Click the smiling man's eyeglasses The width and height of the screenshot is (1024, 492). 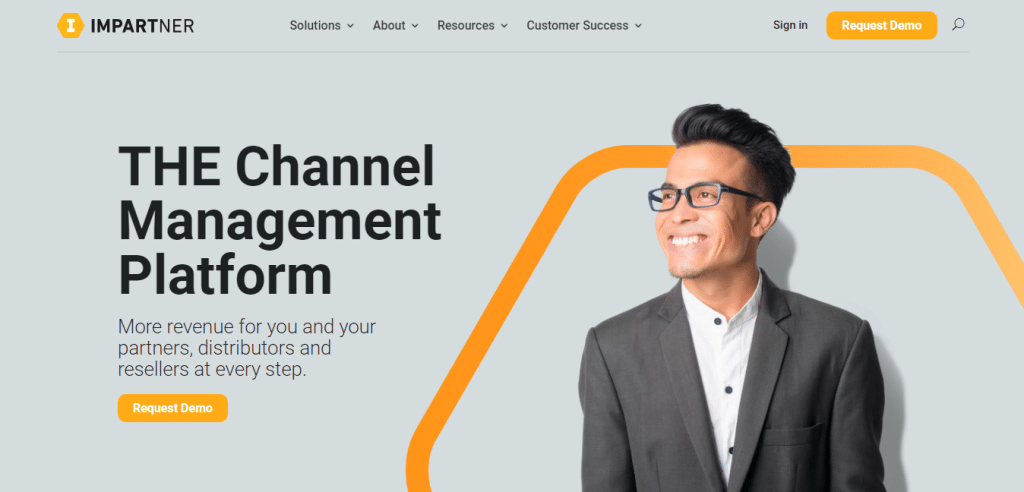pyautogui.click(x=705, y=197)
